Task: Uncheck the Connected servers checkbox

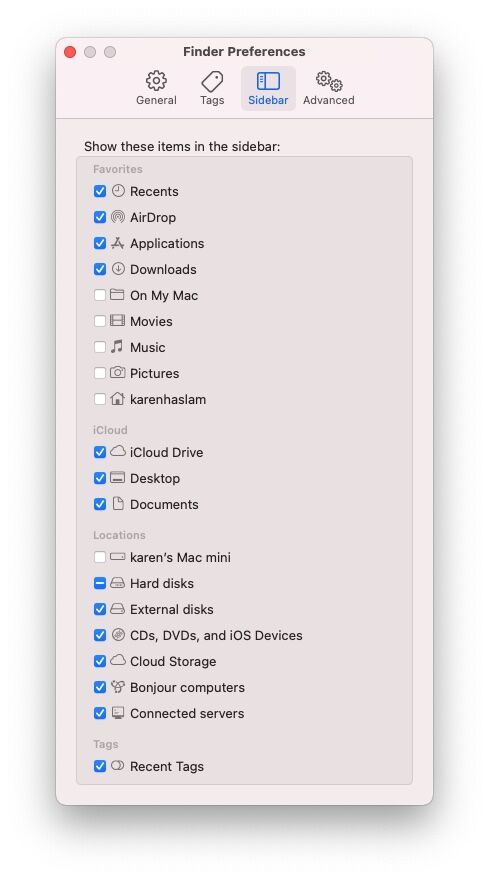Action: [100, 713]
